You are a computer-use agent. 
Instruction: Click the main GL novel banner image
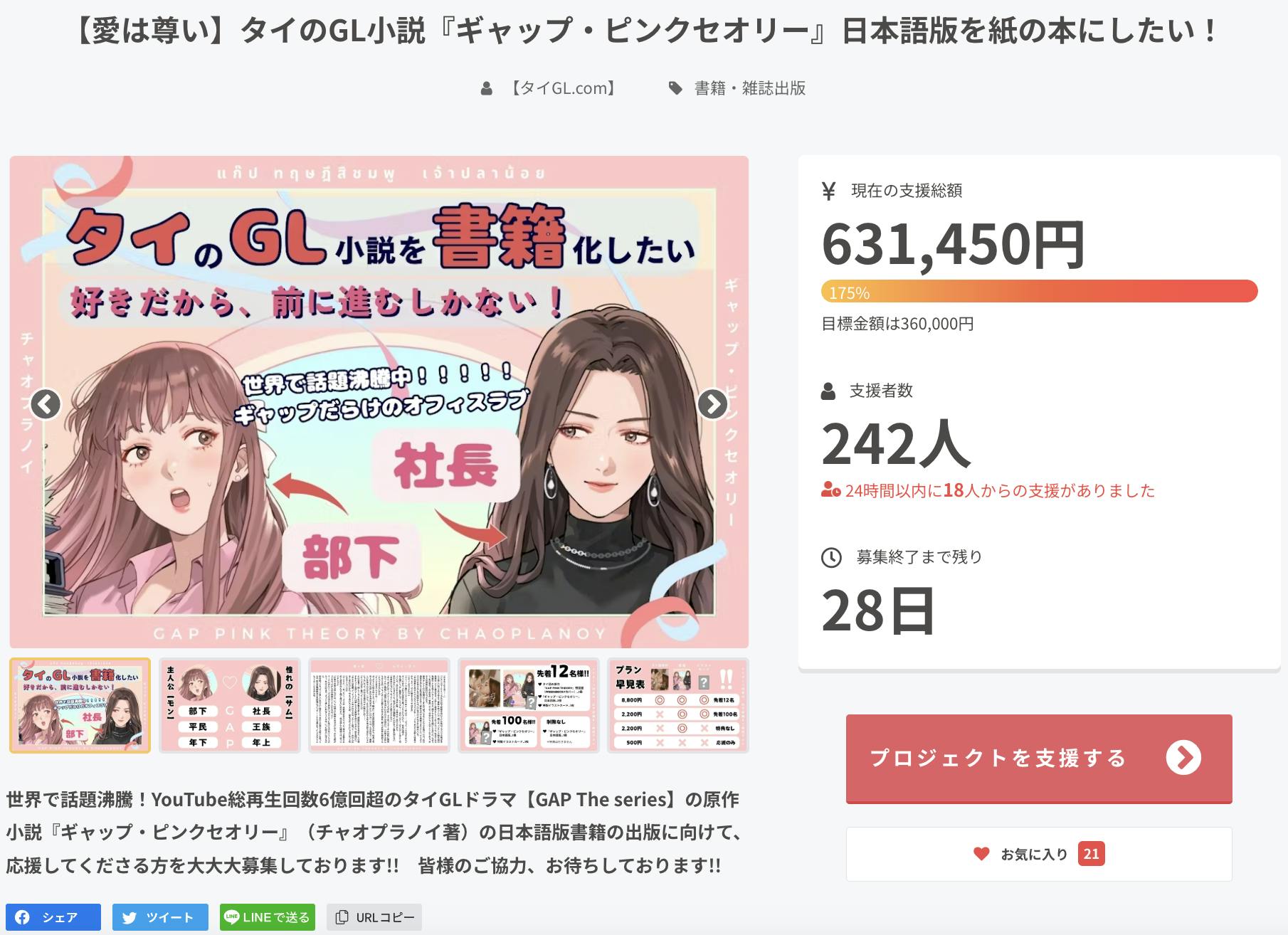coord(379,402)
